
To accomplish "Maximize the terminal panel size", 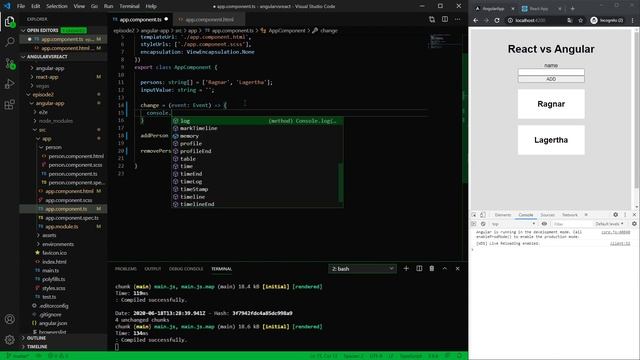I will pos(445,269).
